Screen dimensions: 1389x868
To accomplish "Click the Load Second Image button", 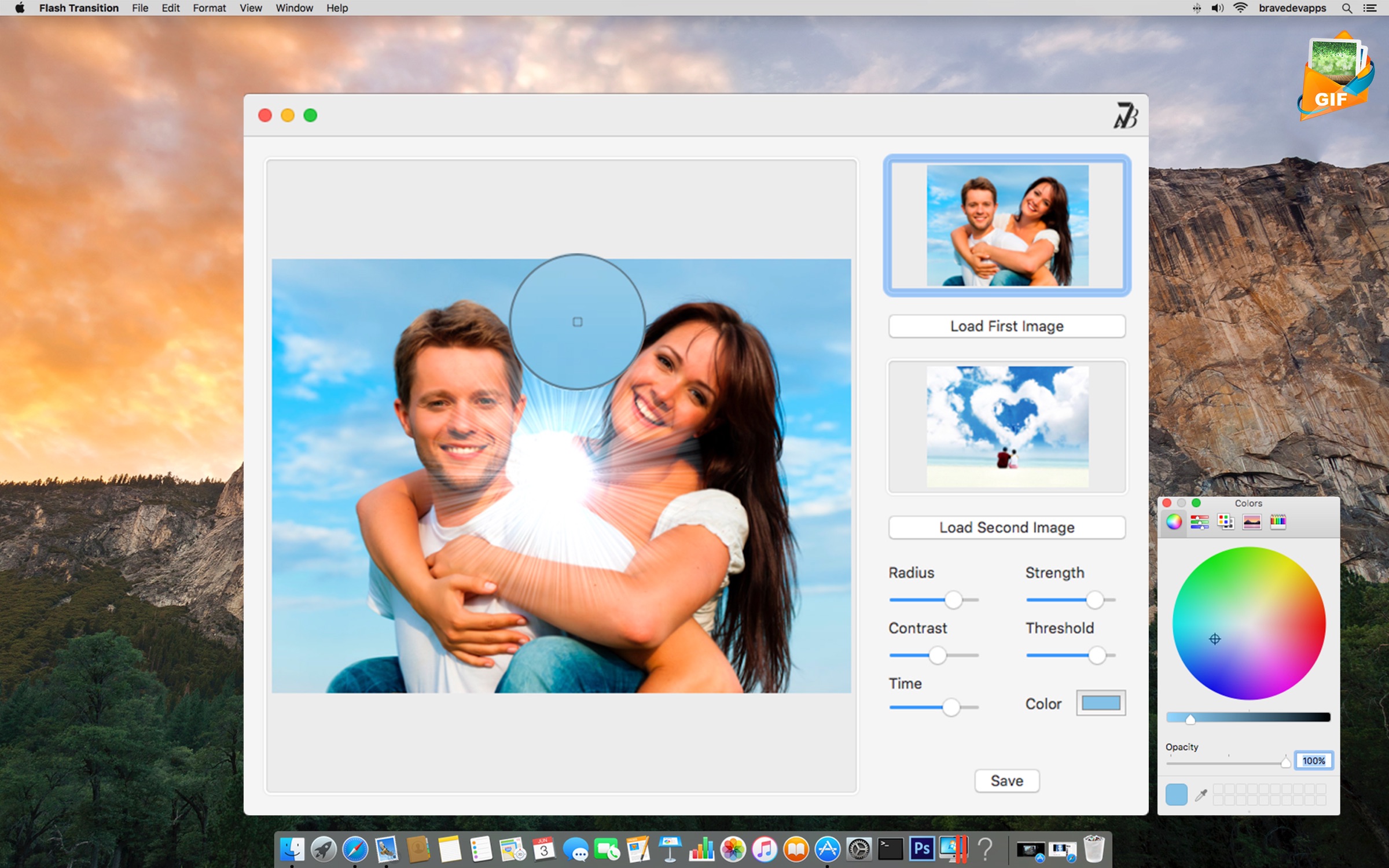I will (1006, 528).
